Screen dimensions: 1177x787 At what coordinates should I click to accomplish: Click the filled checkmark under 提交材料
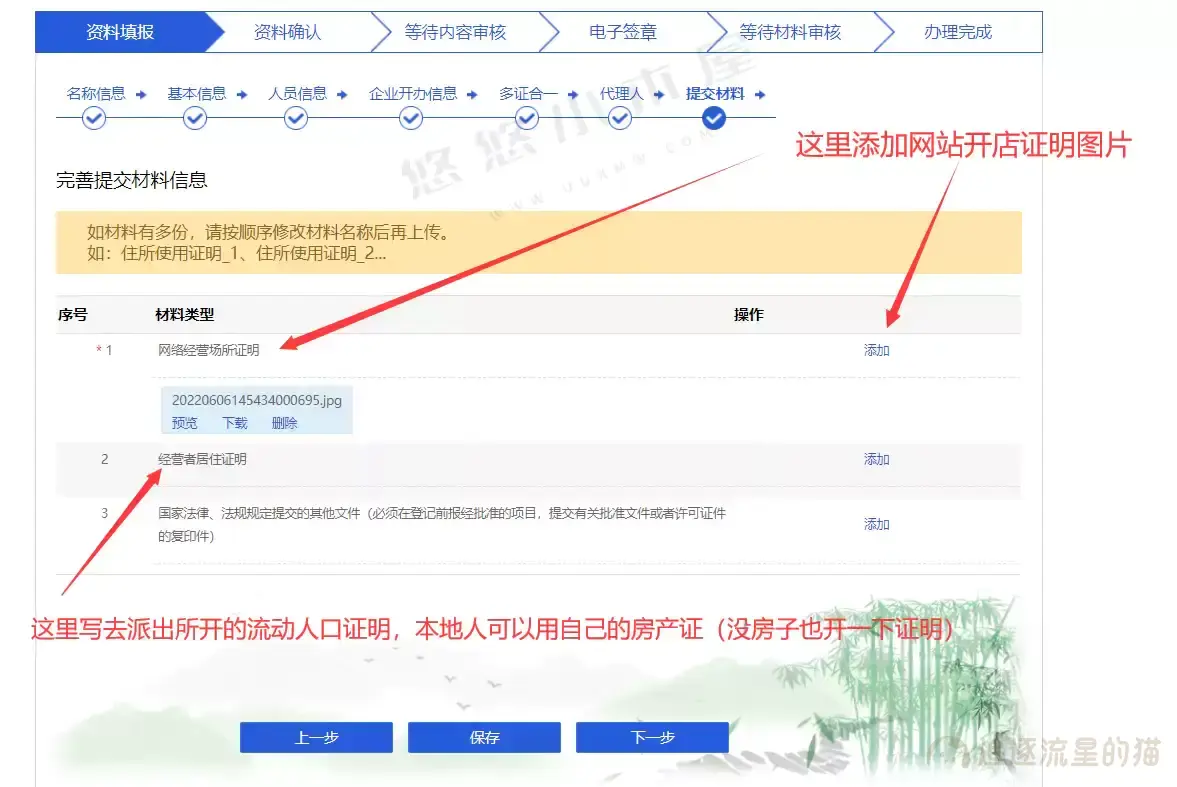(x=714, y=119)
